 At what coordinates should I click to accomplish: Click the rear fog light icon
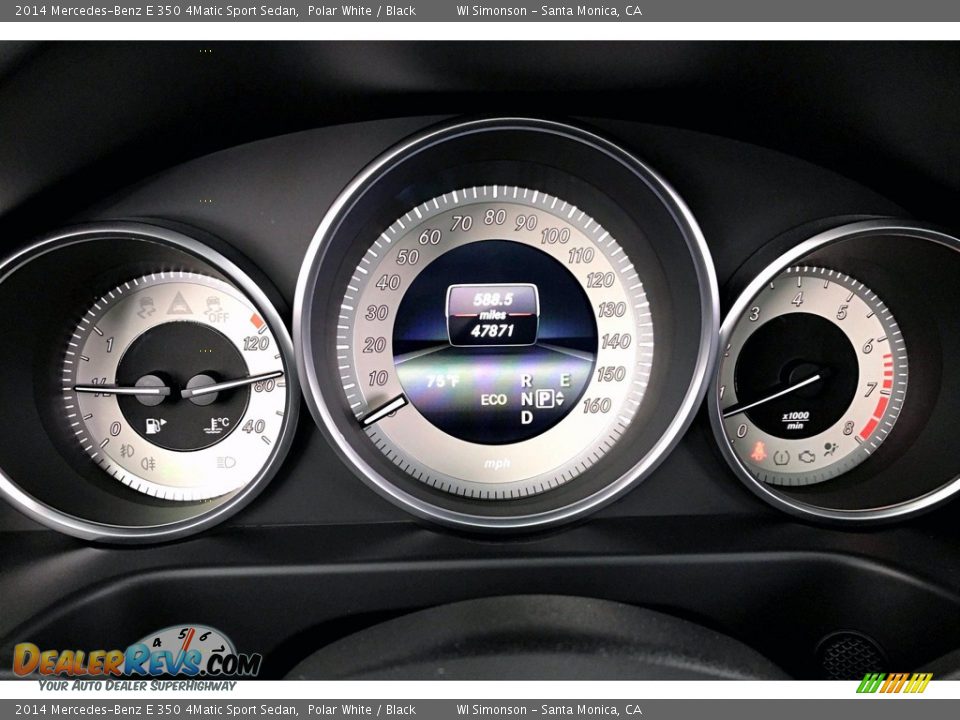point(148,463)
